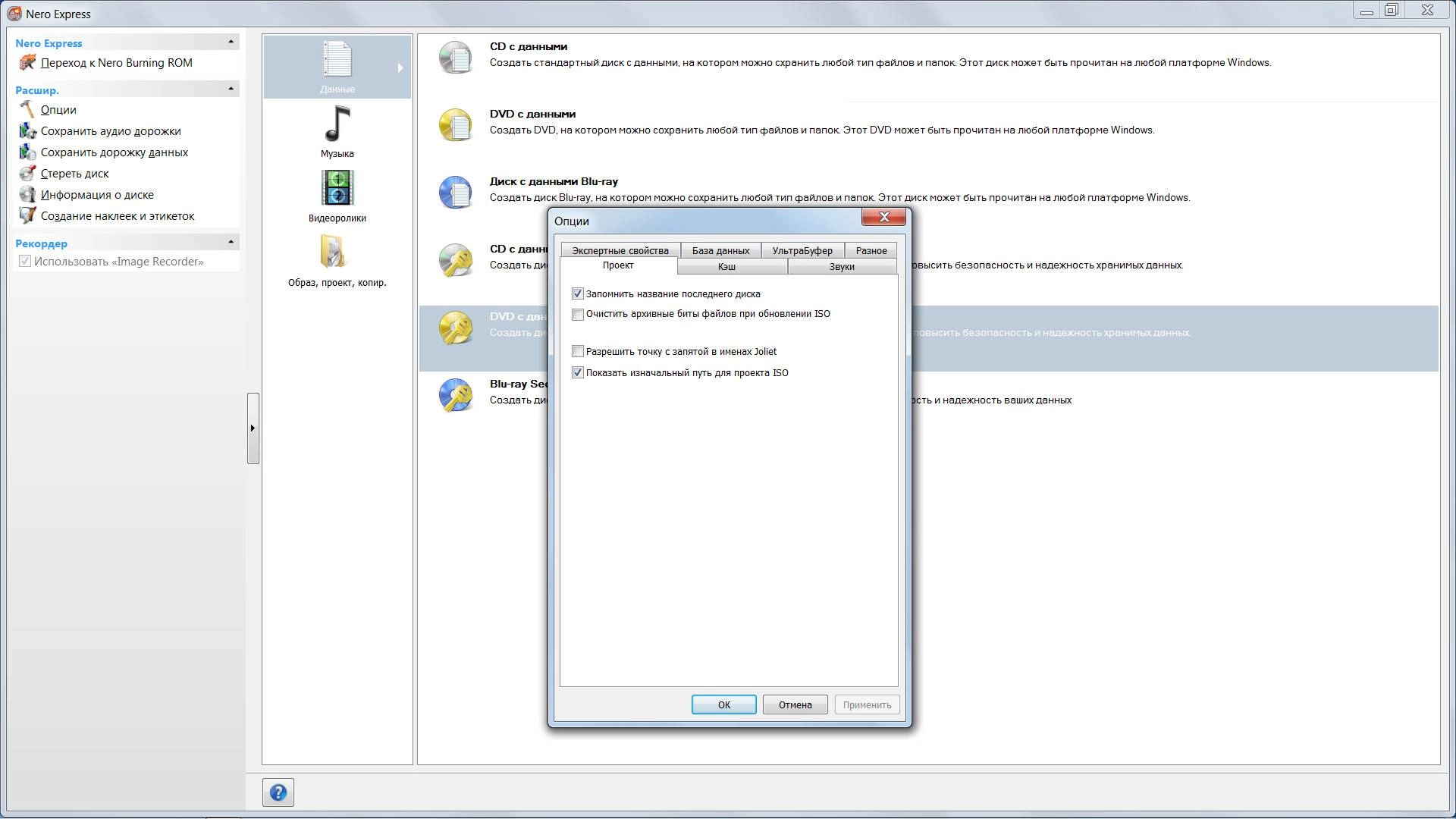Viewport: 1456px width, 819px height.
Task: Click the arrow on the Данные category
Action: pos(400,68)
